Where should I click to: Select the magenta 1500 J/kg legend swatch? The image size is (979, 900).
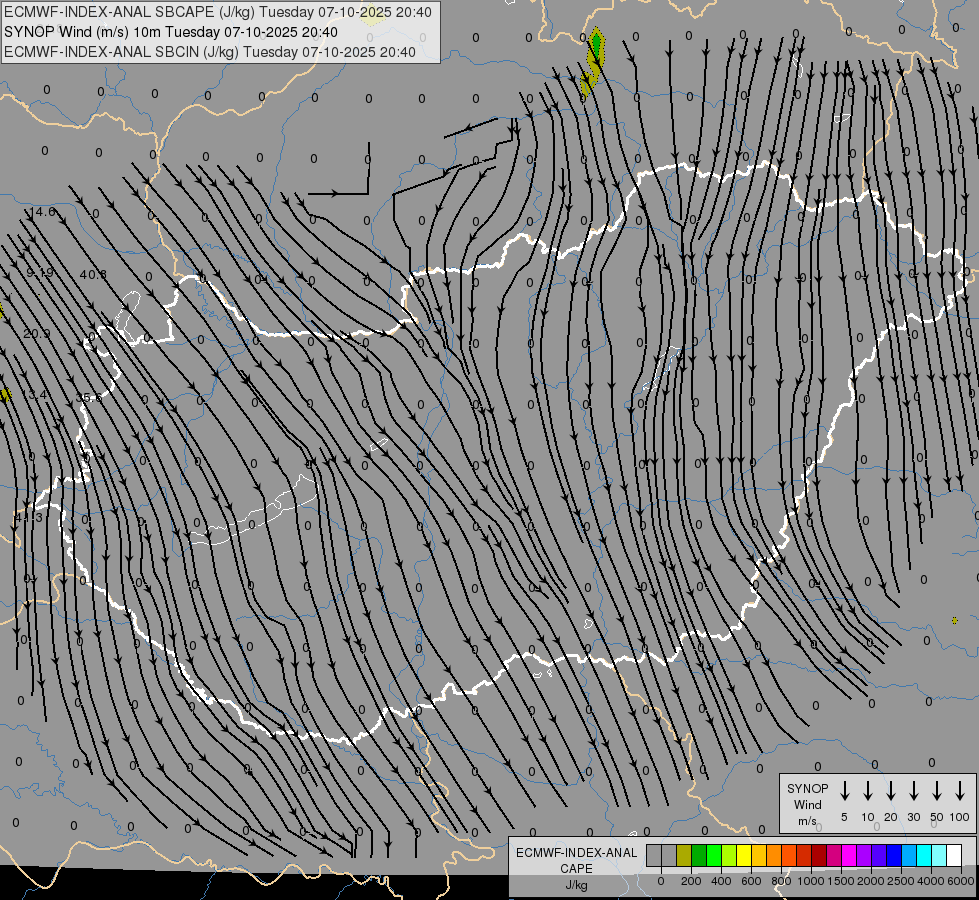point(849,855)
